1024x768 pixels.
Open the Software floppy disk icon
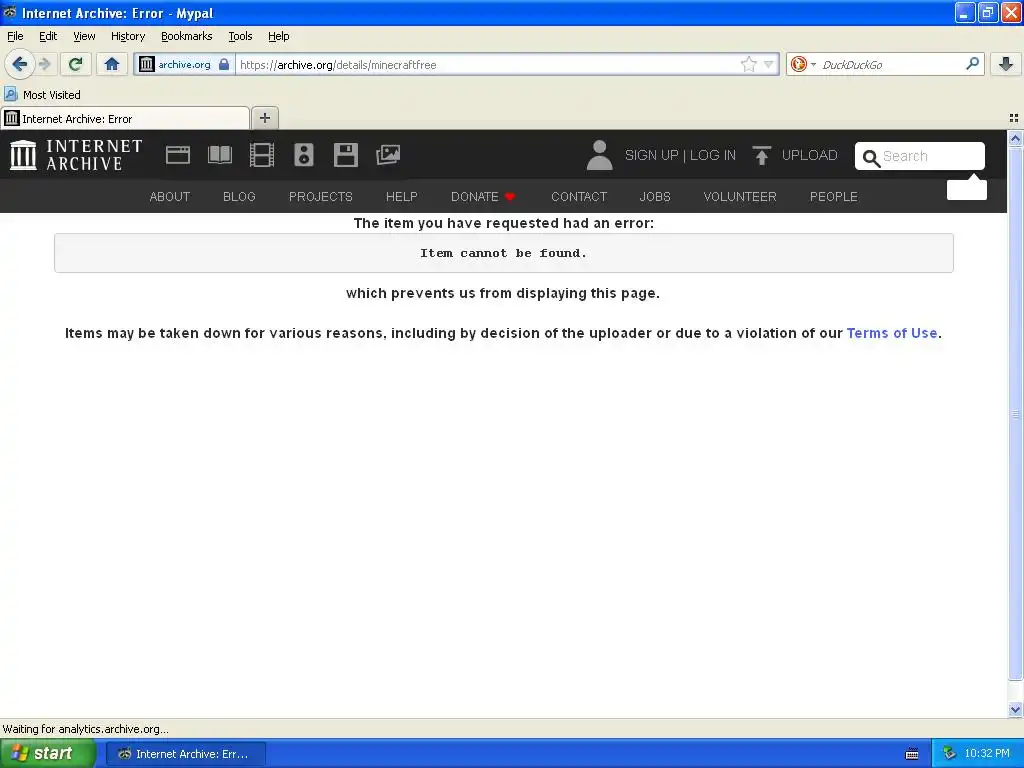pyautogui.click(x=345, y=155)
